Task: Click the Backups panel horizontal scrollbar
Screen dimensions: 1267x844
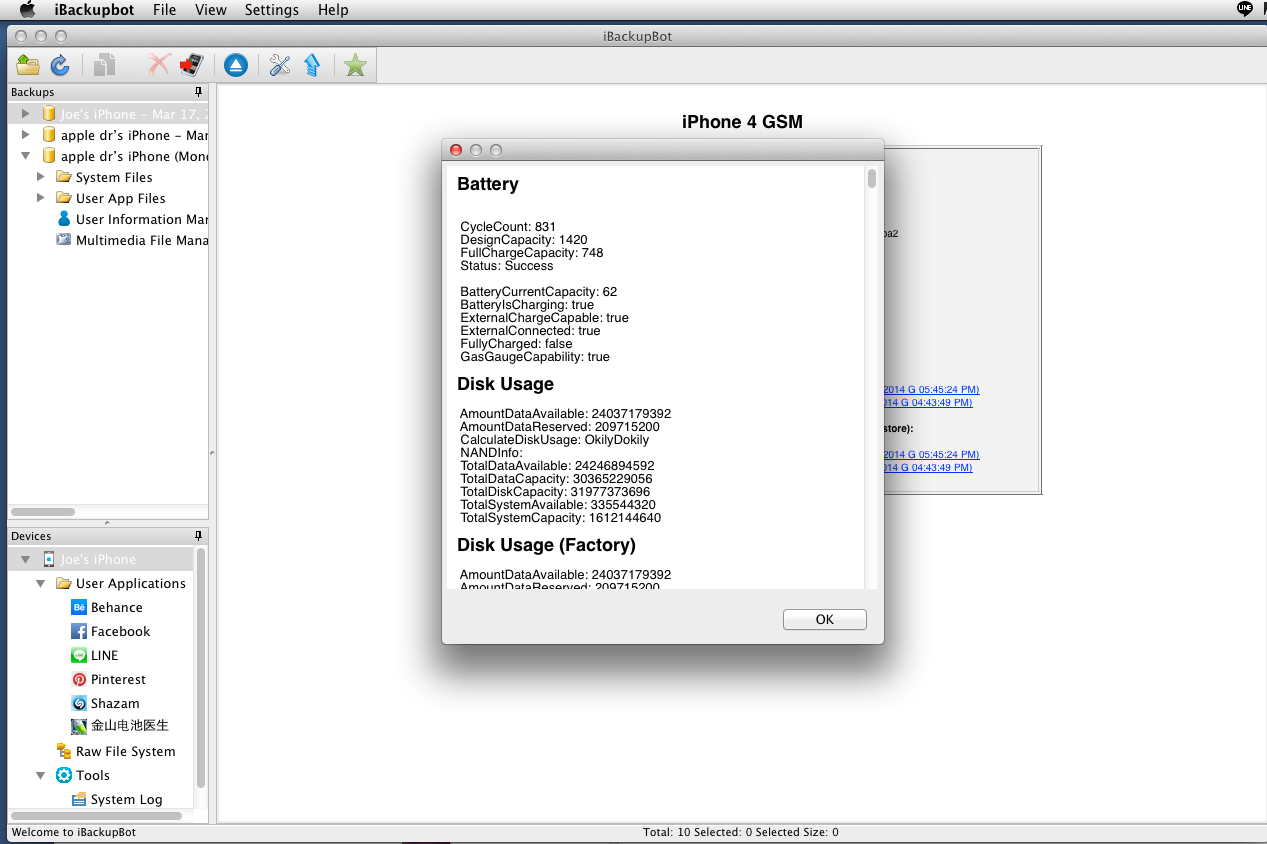Action: coord(43,511)
